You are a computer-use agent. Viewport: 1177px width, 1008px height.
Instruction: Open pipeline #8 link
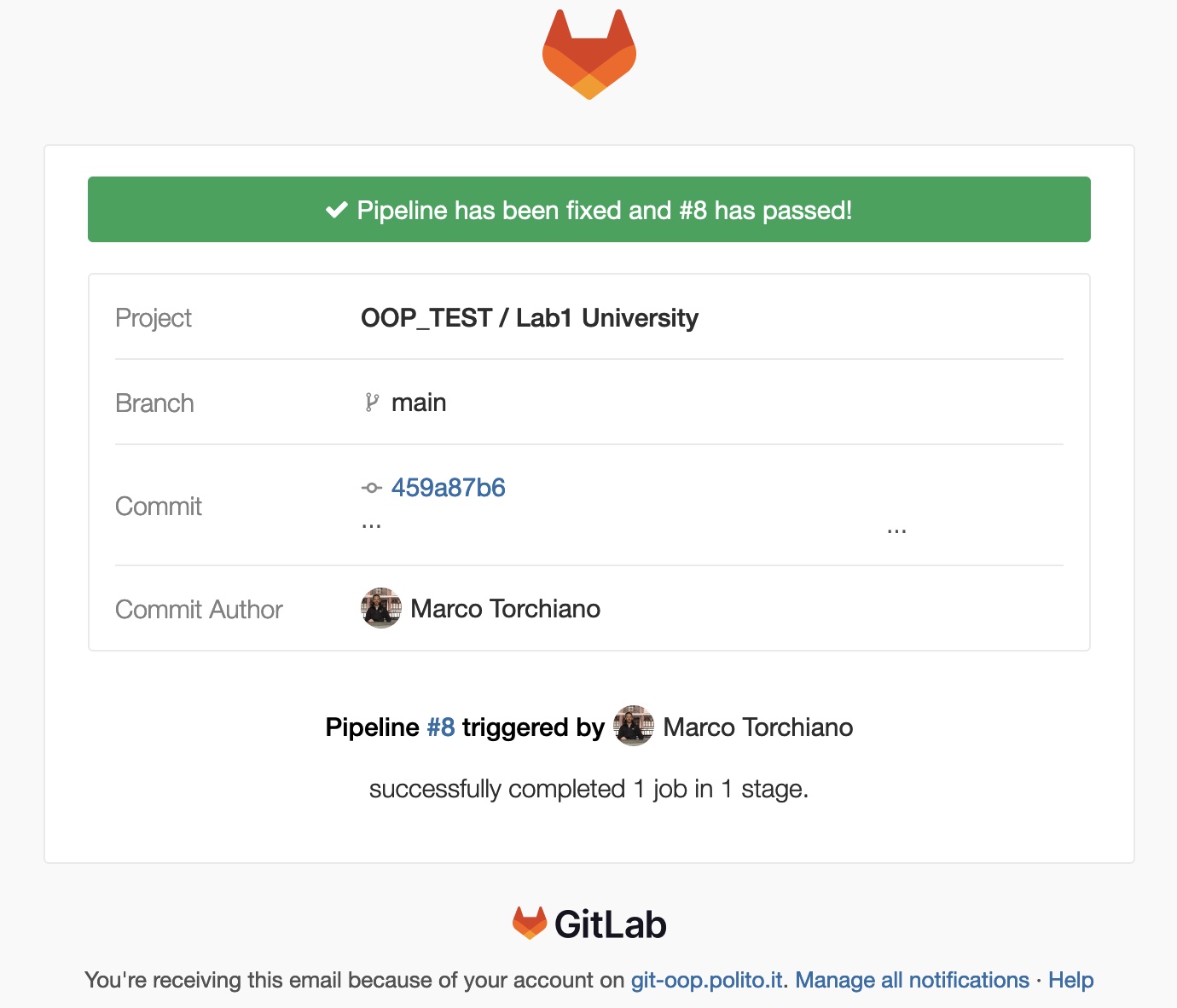coord(440,727)
